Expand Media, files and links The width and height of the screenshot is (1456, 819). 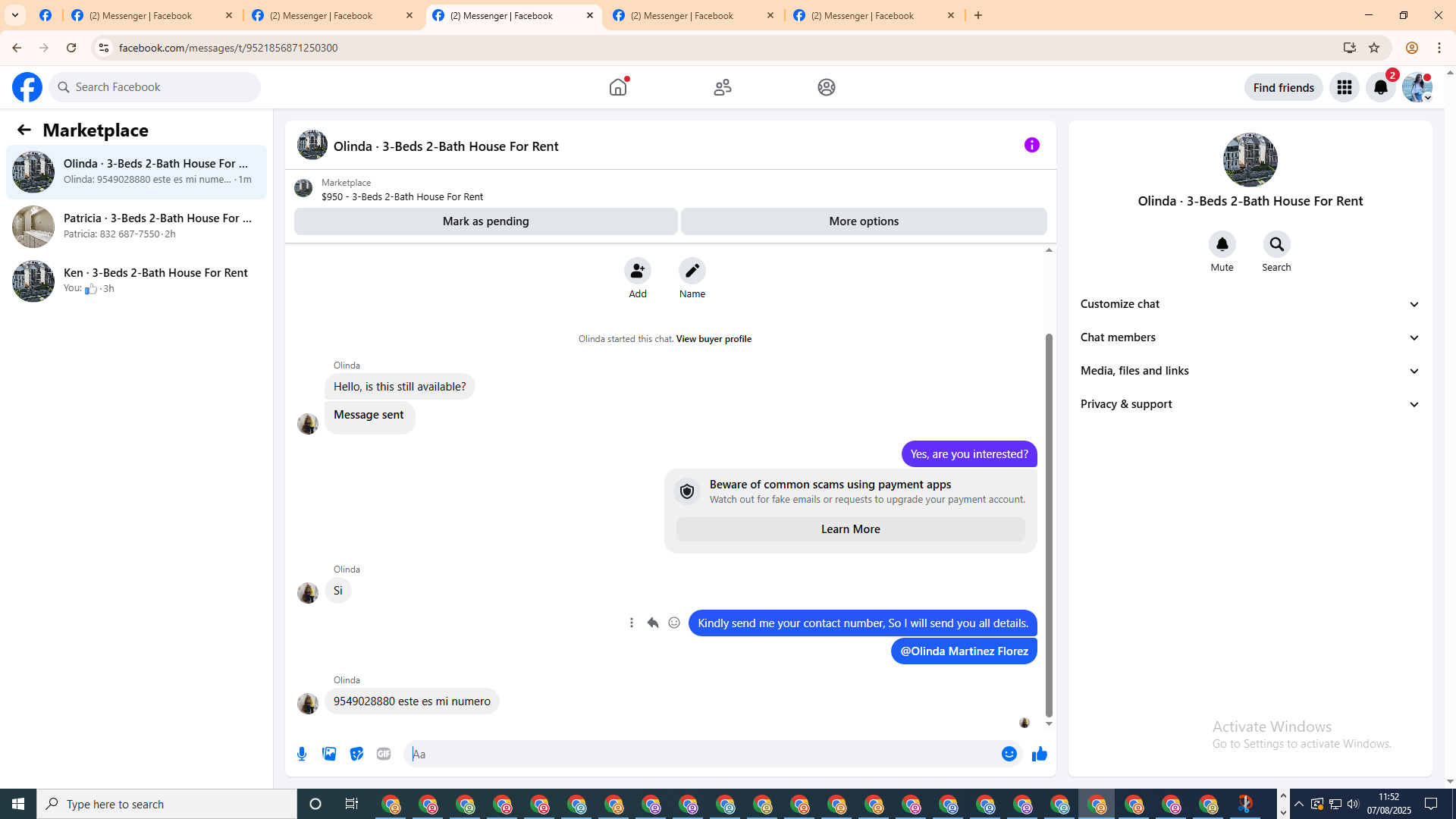tap(1250, 371)
